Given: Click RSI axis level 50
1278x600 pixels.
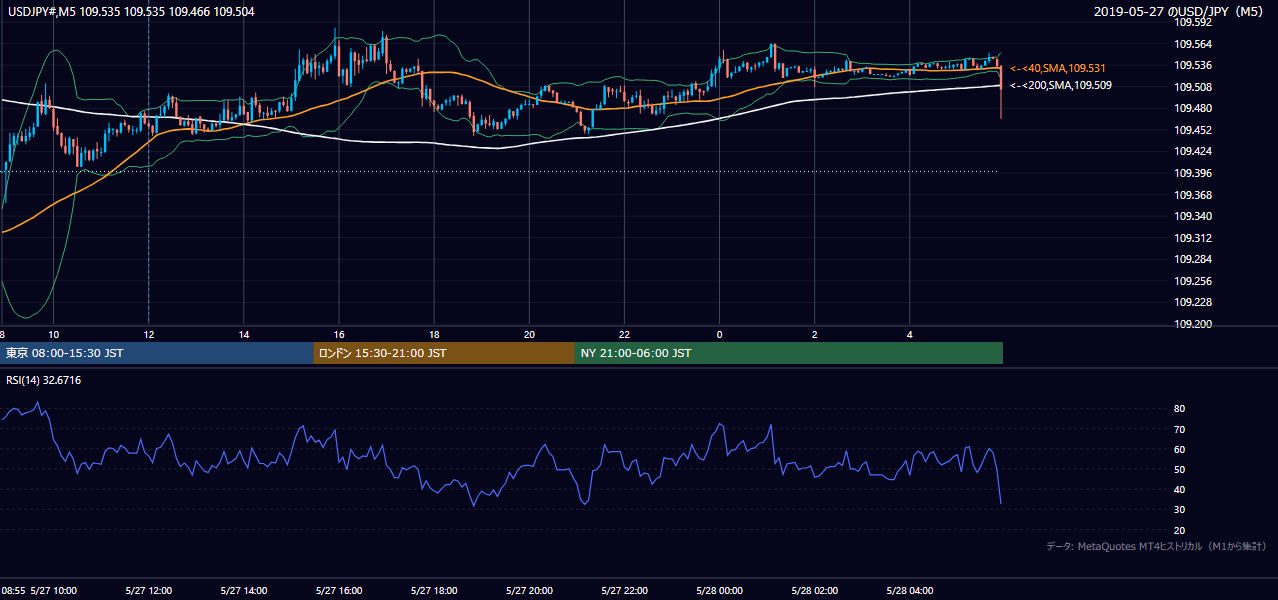Looking at the screenshot, I should click(x=1180, y=469).
